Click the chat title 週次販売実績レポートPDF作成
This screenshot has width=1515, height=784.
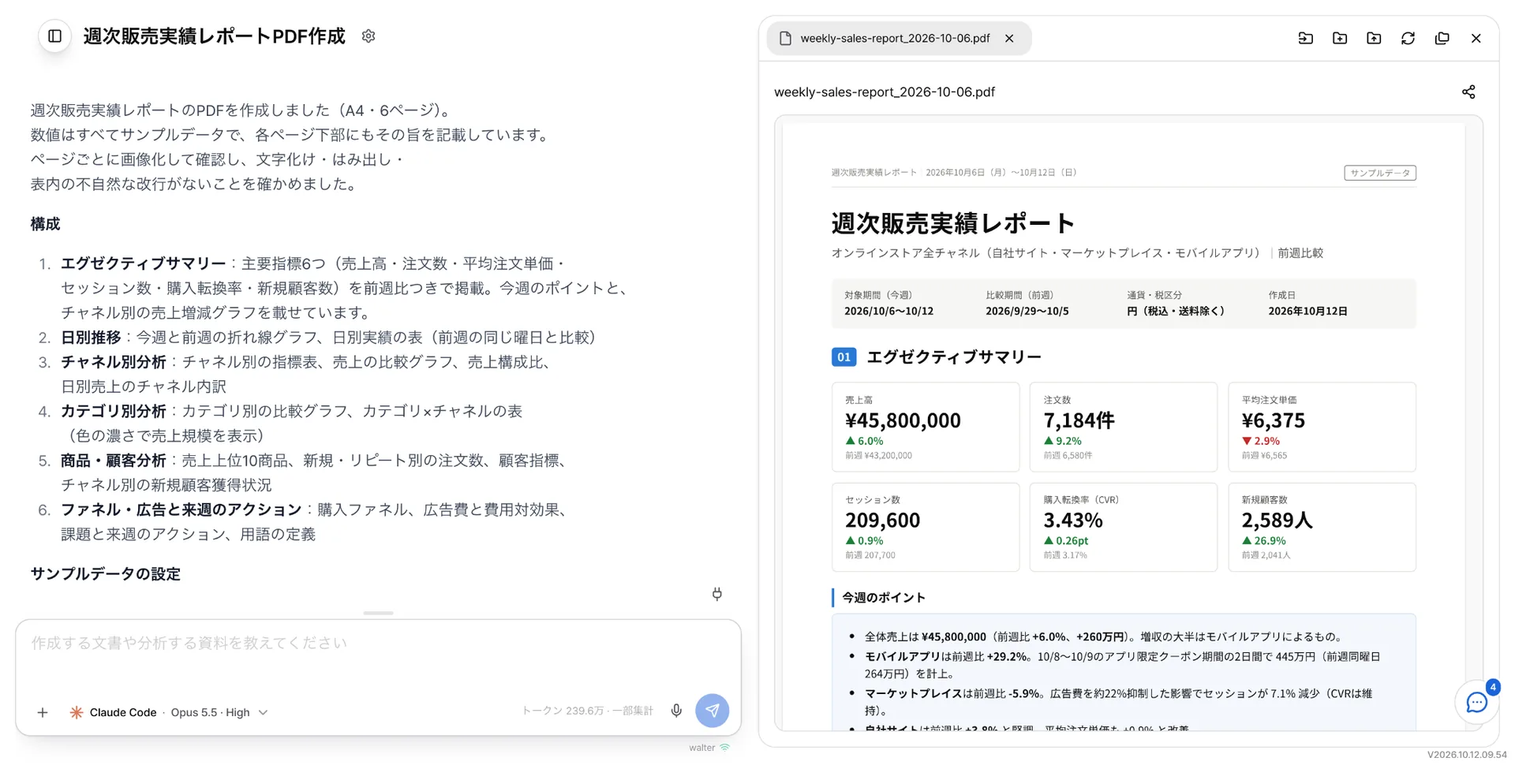pyautogui.click(x=214, y=36)
